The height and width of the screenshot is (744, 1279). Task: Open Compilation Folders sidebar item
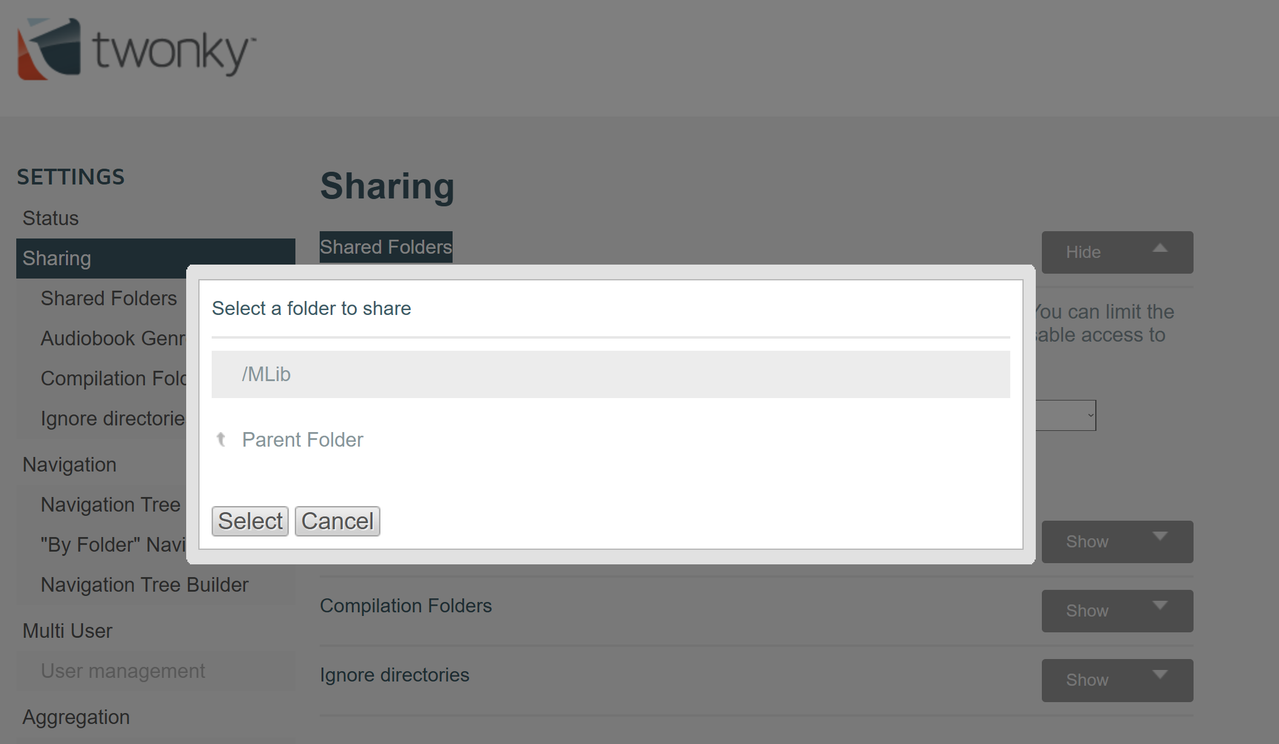(113, 378)
